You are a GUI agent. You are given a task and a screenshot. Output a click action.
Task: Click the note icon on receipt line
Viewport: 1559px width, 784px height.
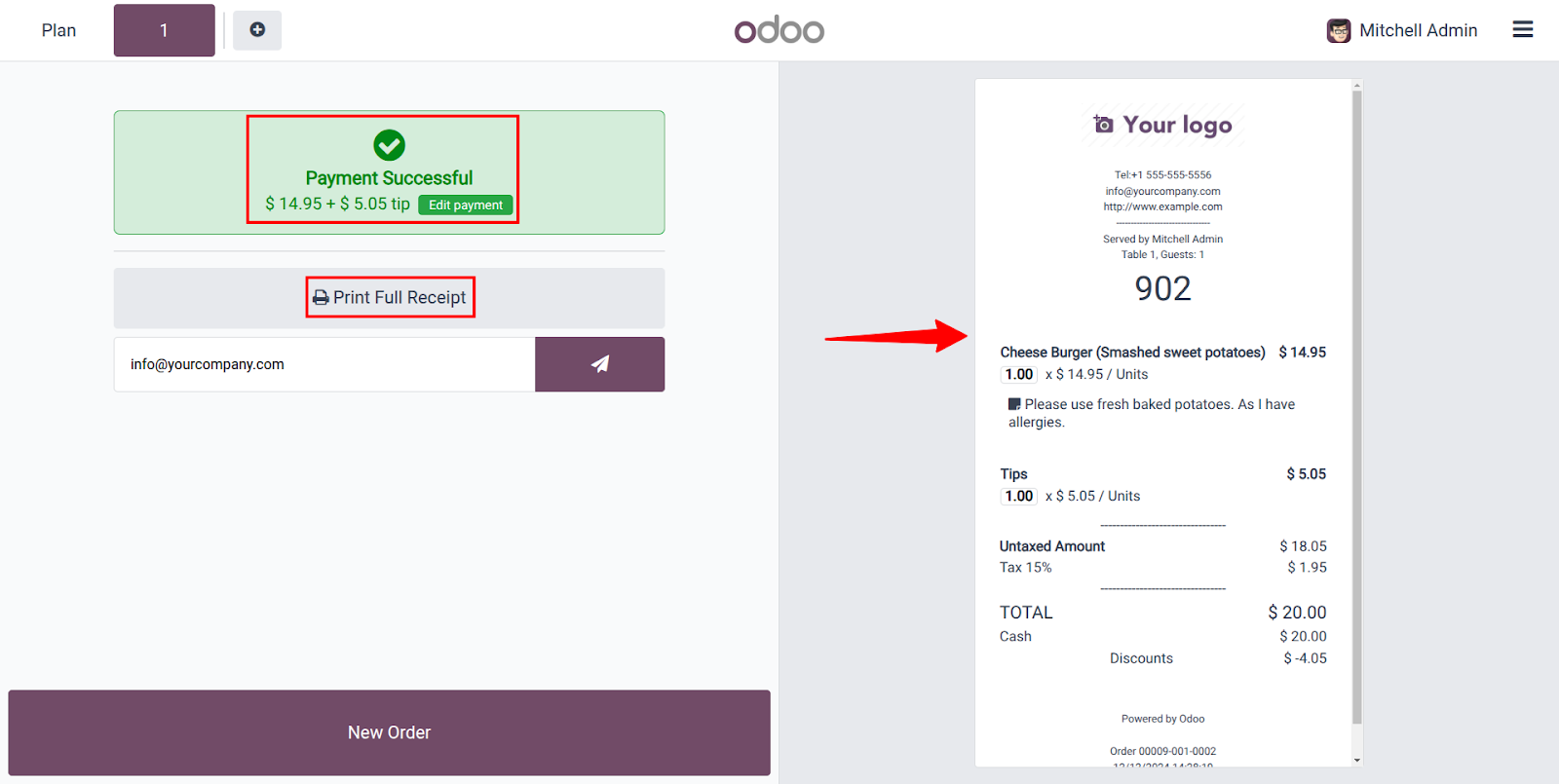pyautogui.click(x=1014, y=404)
